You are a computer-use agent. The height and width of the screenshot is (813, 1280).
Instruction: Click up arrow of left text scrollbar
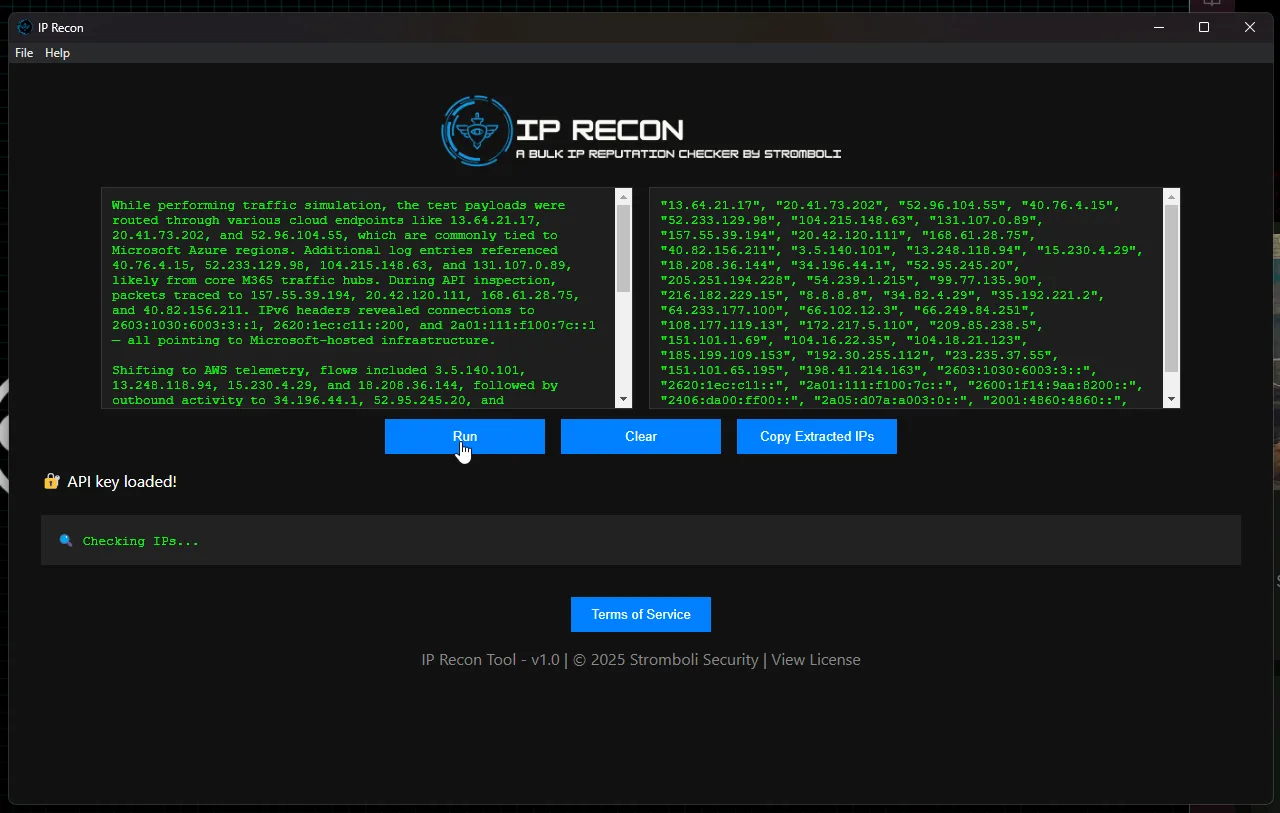click(x=623, y=197)
